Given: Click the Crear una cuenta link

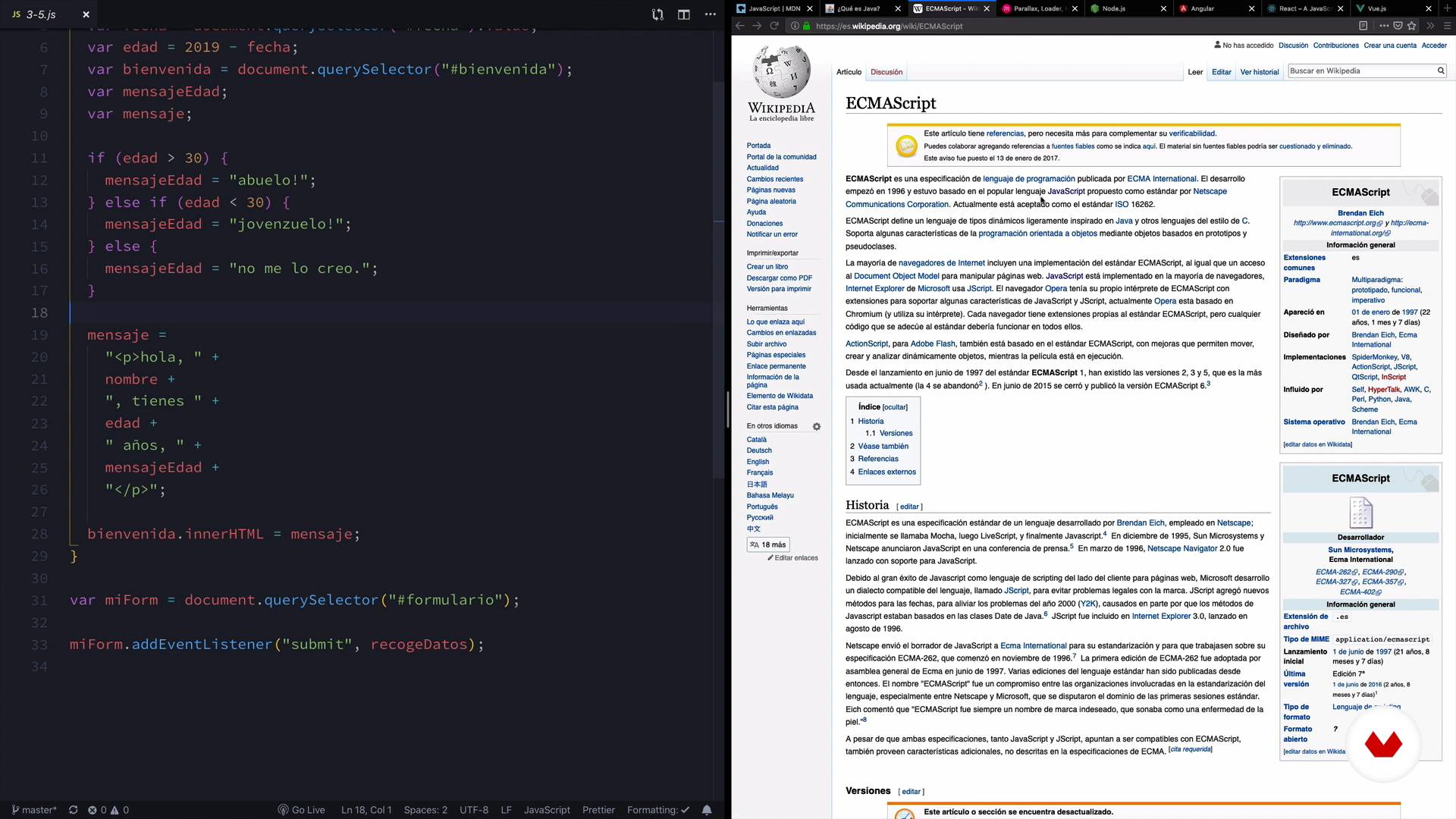Looking at the screenshot, I should [1389, 45].
